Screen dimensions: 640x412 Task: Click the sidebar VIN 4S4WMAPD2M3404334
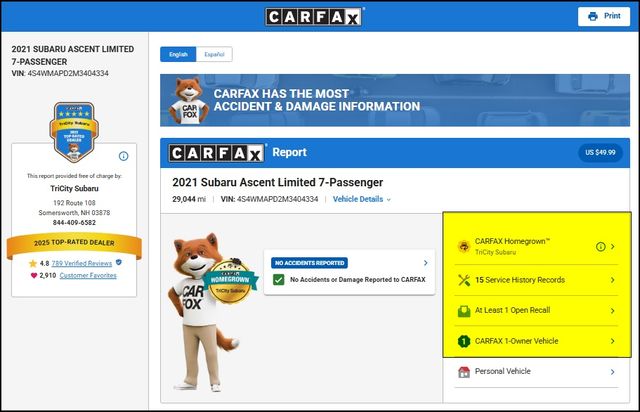click(60, 73)
